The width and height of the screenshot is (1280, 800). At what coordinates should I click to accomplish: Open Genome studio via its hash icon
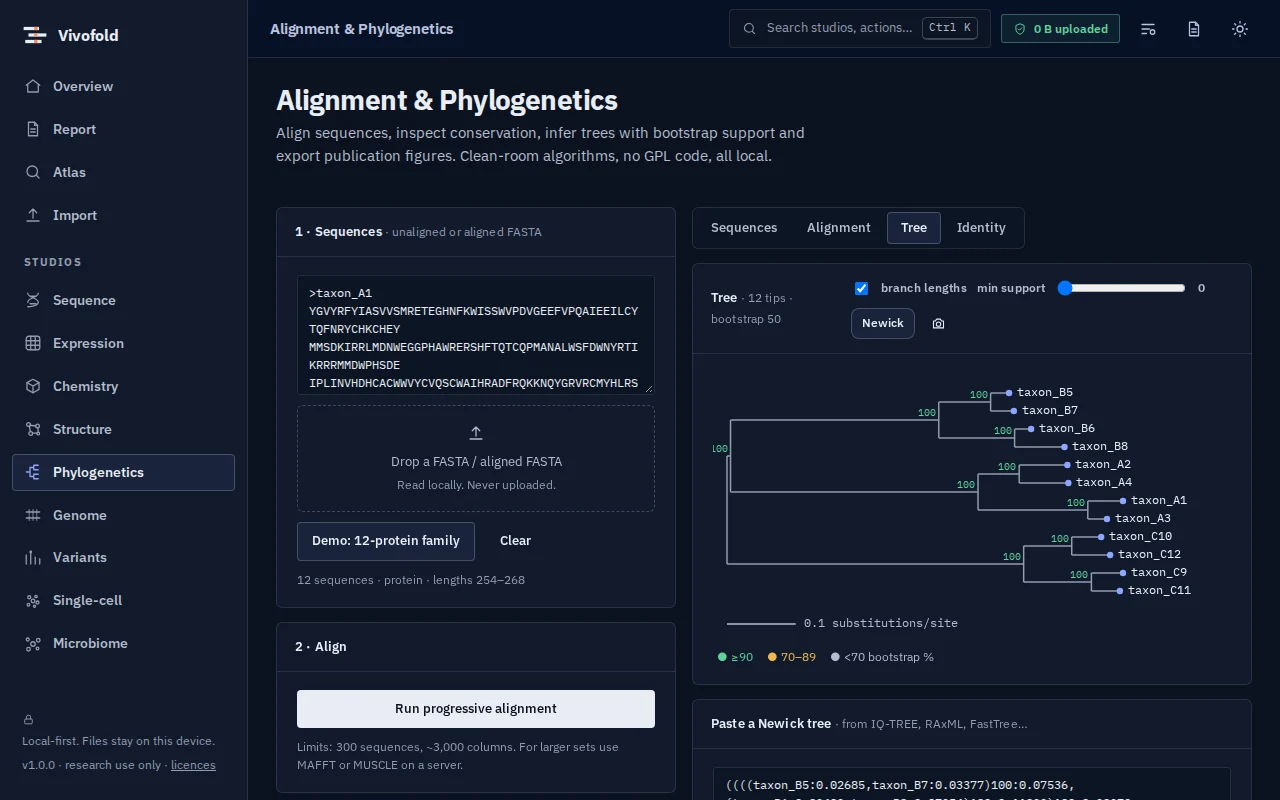(x=33, y=515)
